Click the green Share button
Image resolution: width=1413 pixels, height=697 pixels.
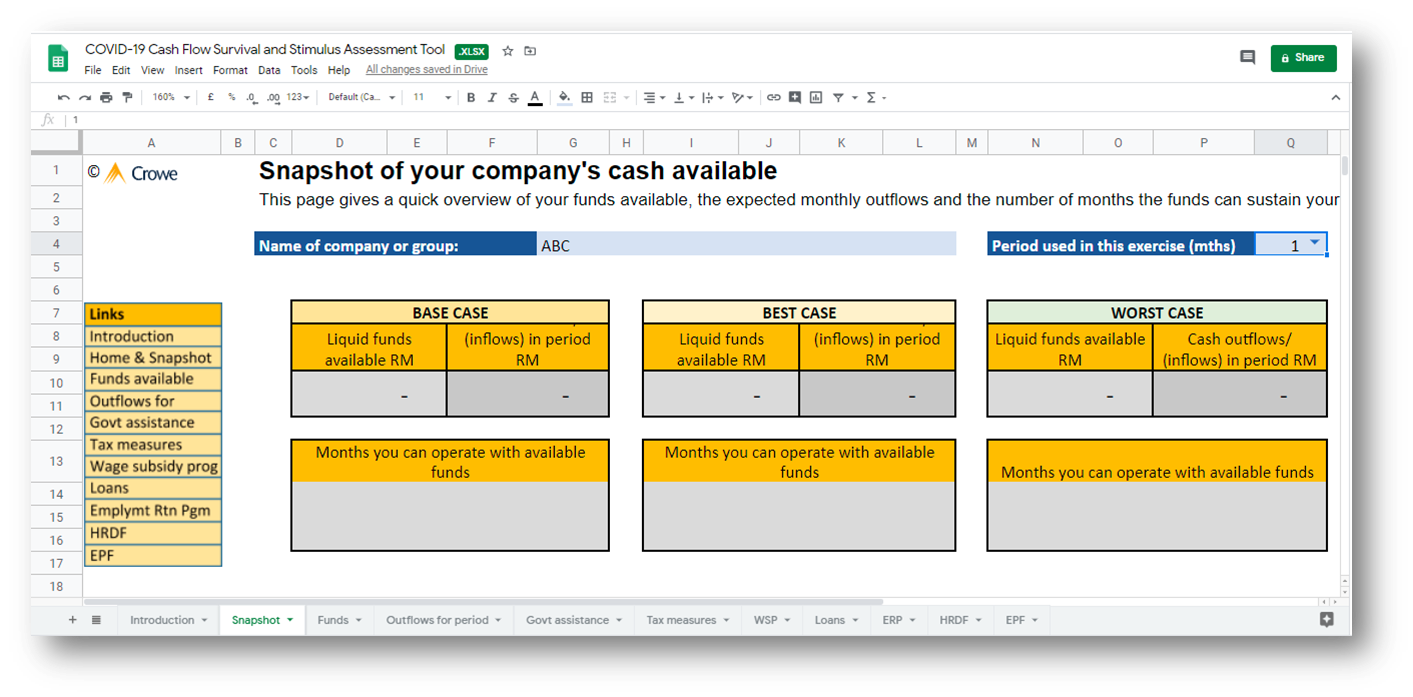click(x=1302, y=58)
